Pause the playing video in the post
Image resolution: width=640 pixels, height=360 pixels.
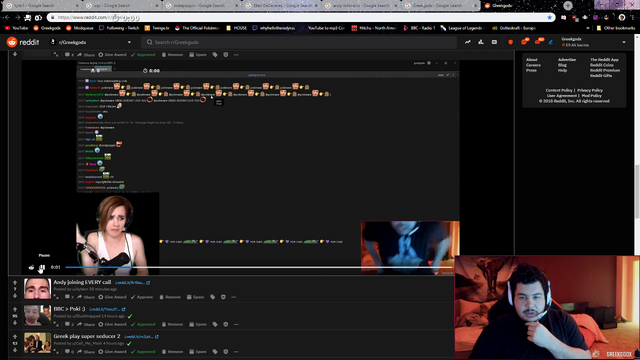pyautogui.click(x=42, y=267)
